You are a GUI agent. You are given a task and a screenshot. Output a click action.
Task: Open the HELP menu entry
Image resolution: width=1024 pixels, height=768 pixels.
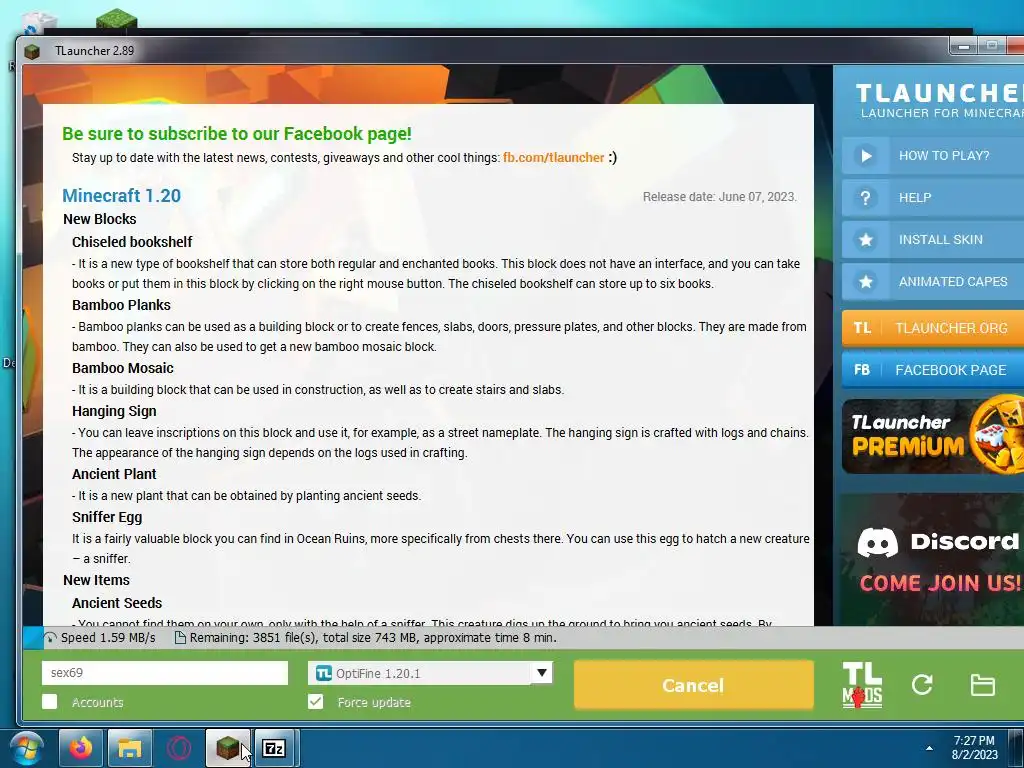(x=934, y=197)
